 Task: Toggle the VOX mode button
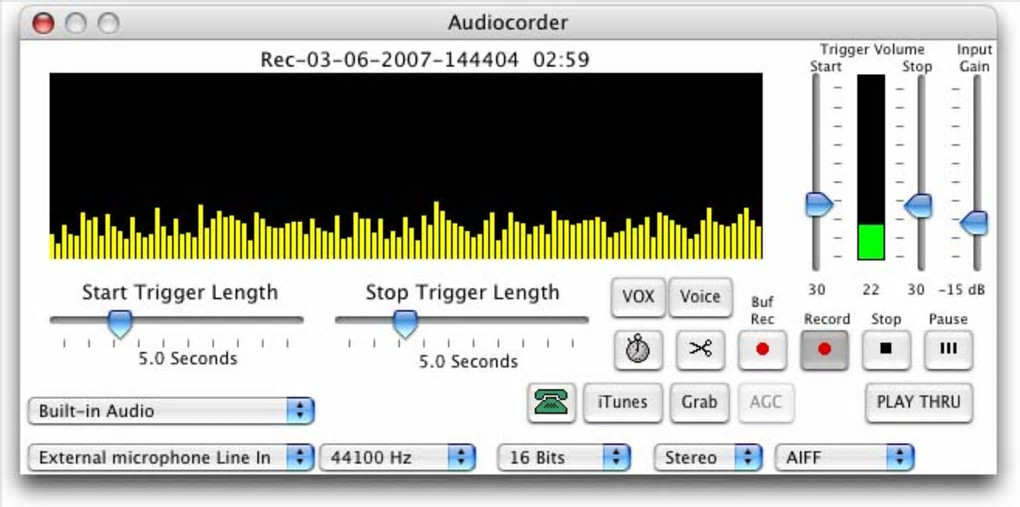click(638, 297)
